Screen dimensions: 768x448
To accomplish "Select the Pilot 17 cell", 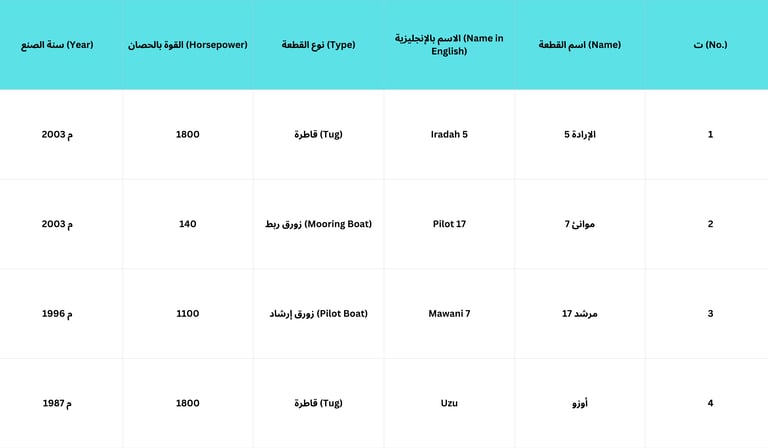I will coord(449,224).
